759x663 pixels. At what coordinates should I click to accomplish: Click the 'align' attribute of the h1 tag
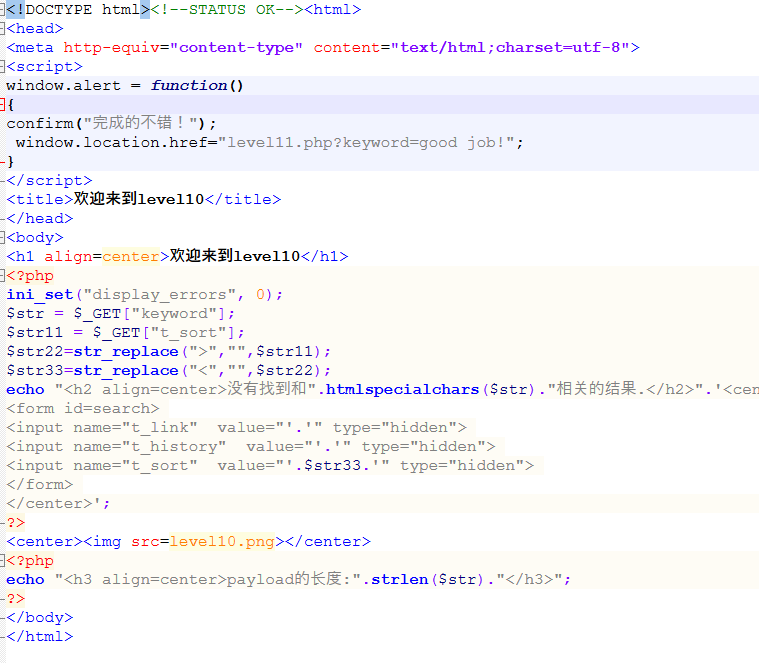click(68, 256)
